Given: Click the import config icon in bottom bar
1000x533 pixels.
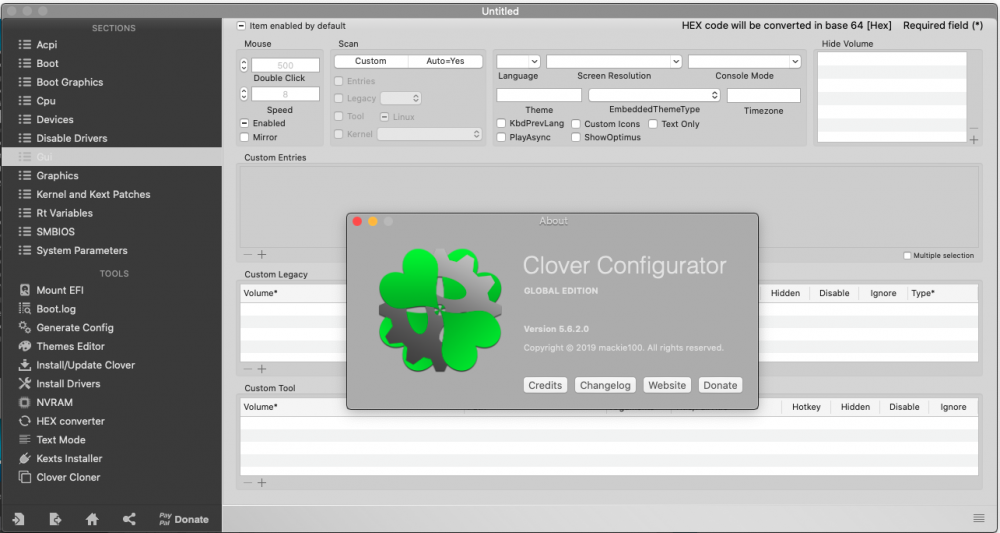Looking at the screenshot, I should click(x=18, y=519).
